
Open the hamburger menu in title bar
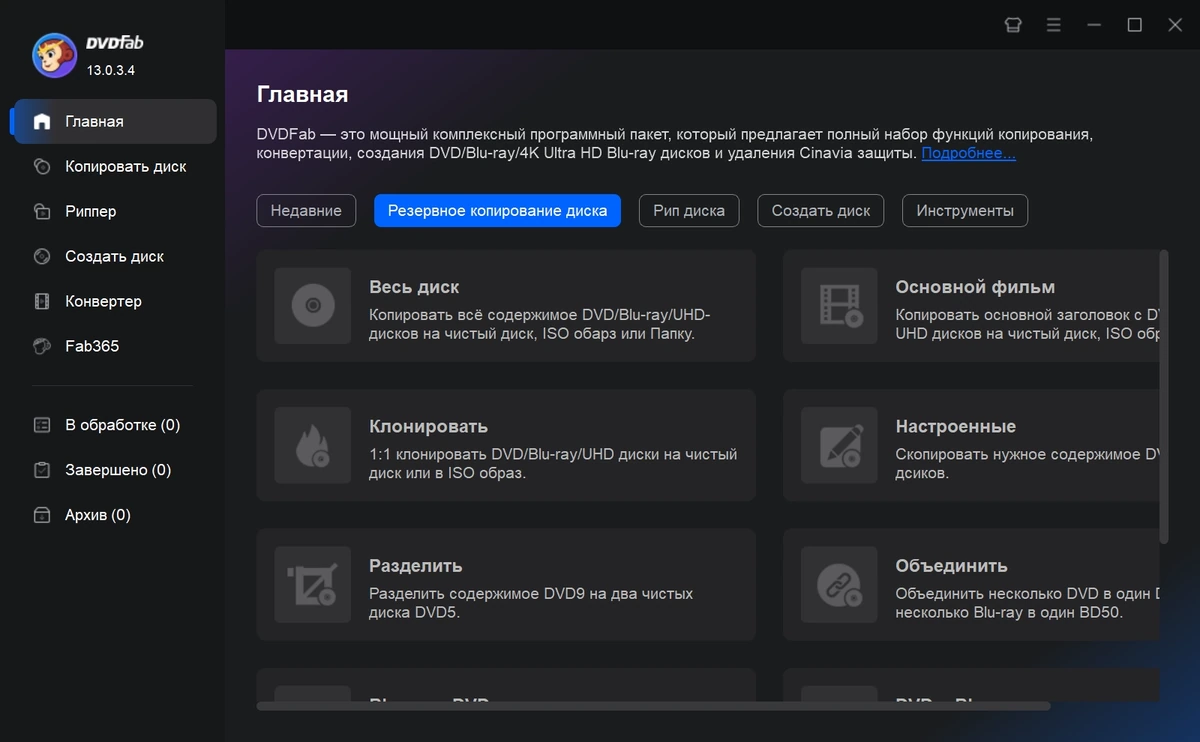(x=1054, y=25)
